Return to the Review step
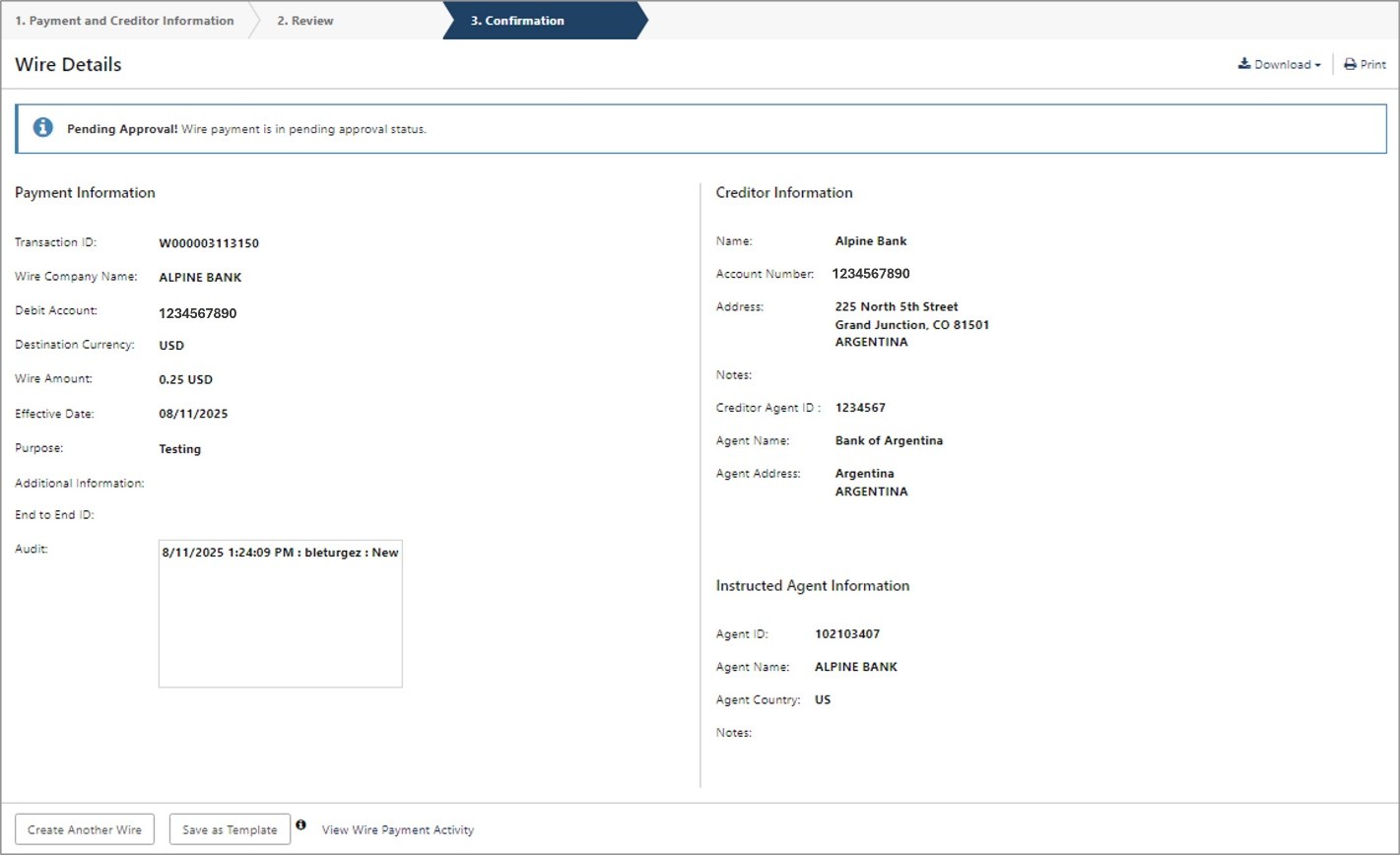 pyautogui.click(x=305, y=21)
